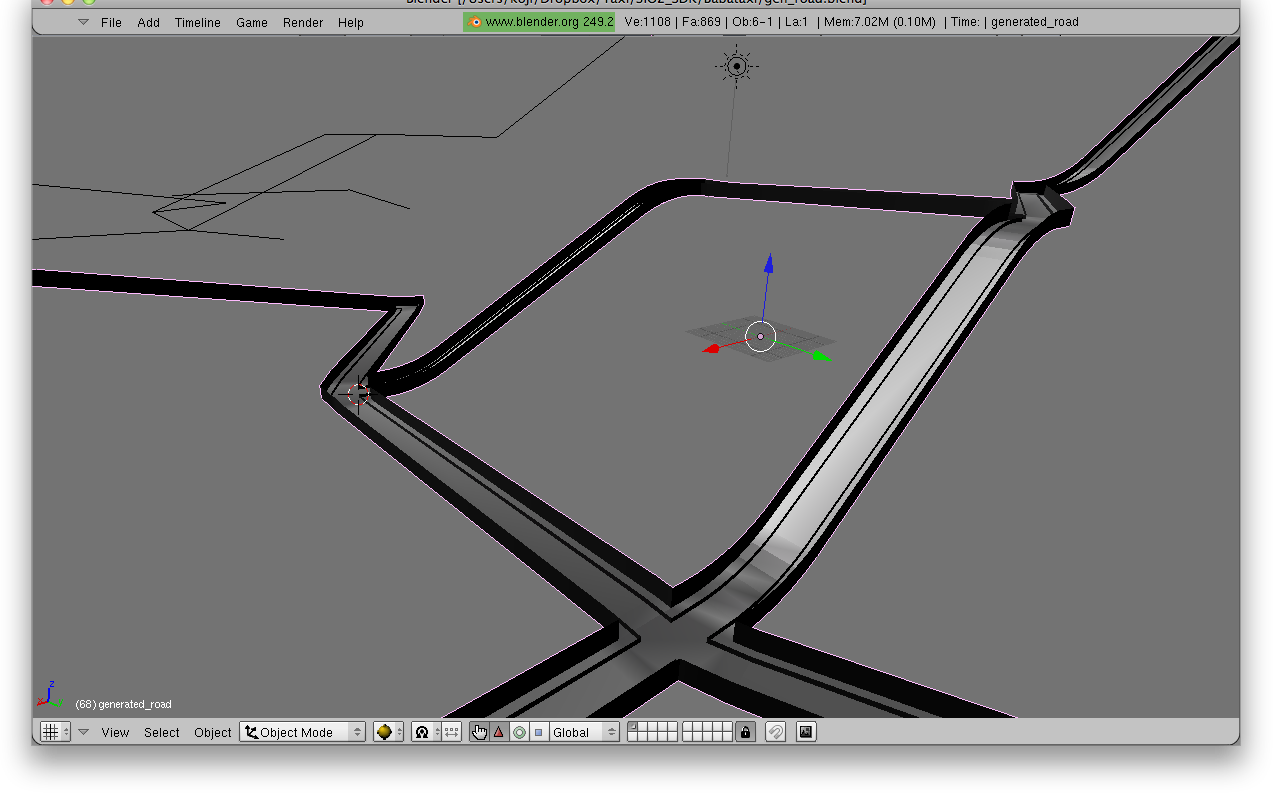Toggle the 3D transform manipulator hand icon

click(x=479, y=732)
